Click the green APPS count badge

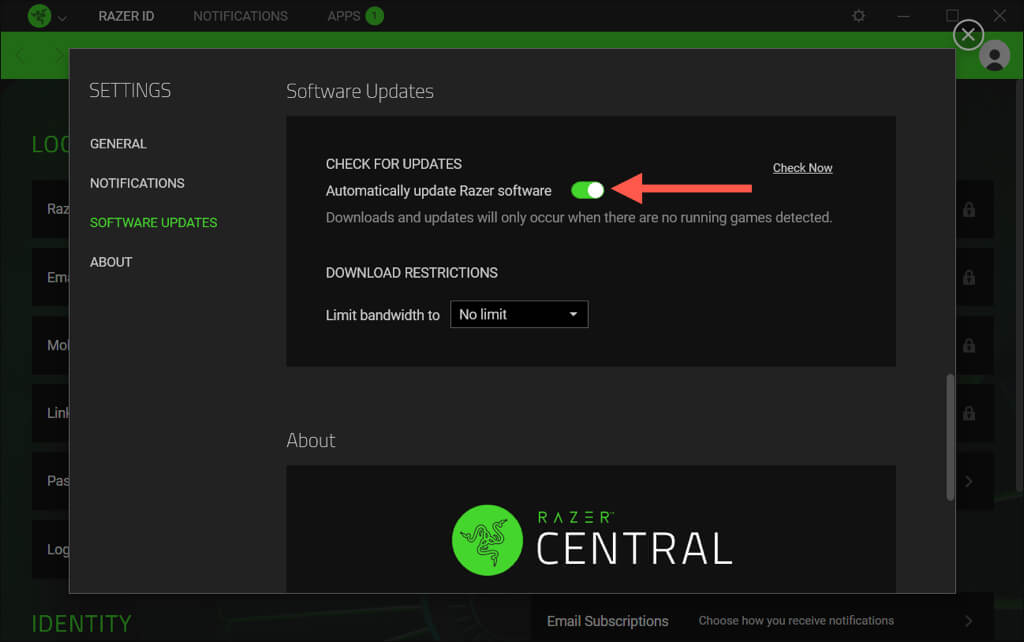click(374, 16)
